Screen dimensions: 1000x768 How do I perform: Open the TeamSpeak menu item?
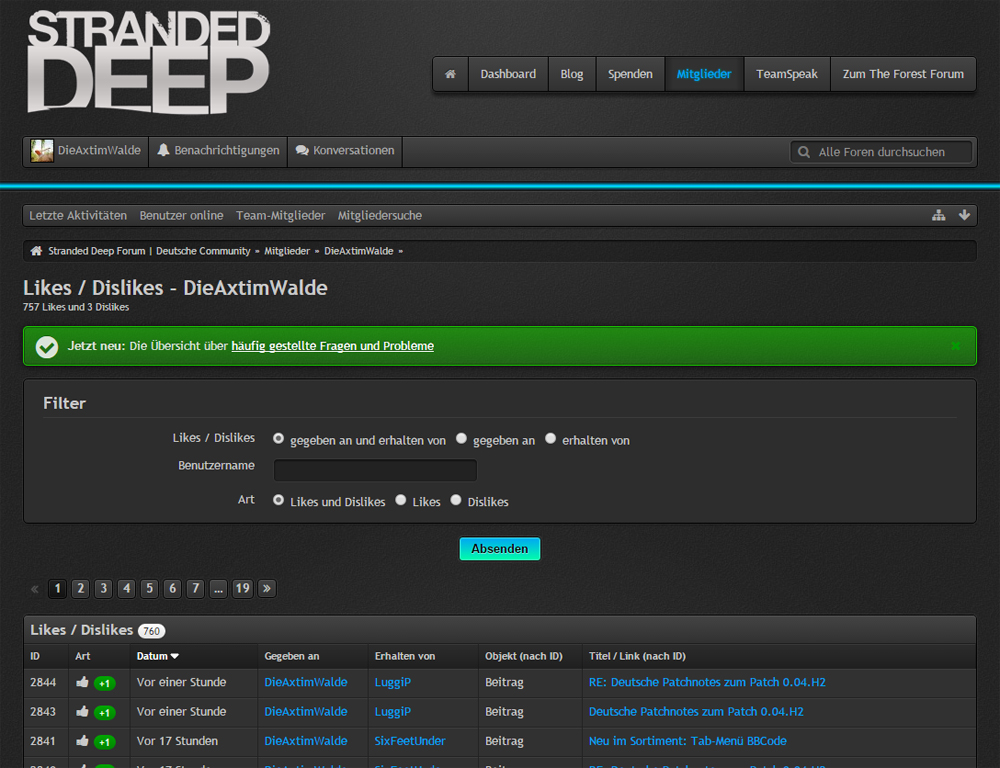coord(786,74)
